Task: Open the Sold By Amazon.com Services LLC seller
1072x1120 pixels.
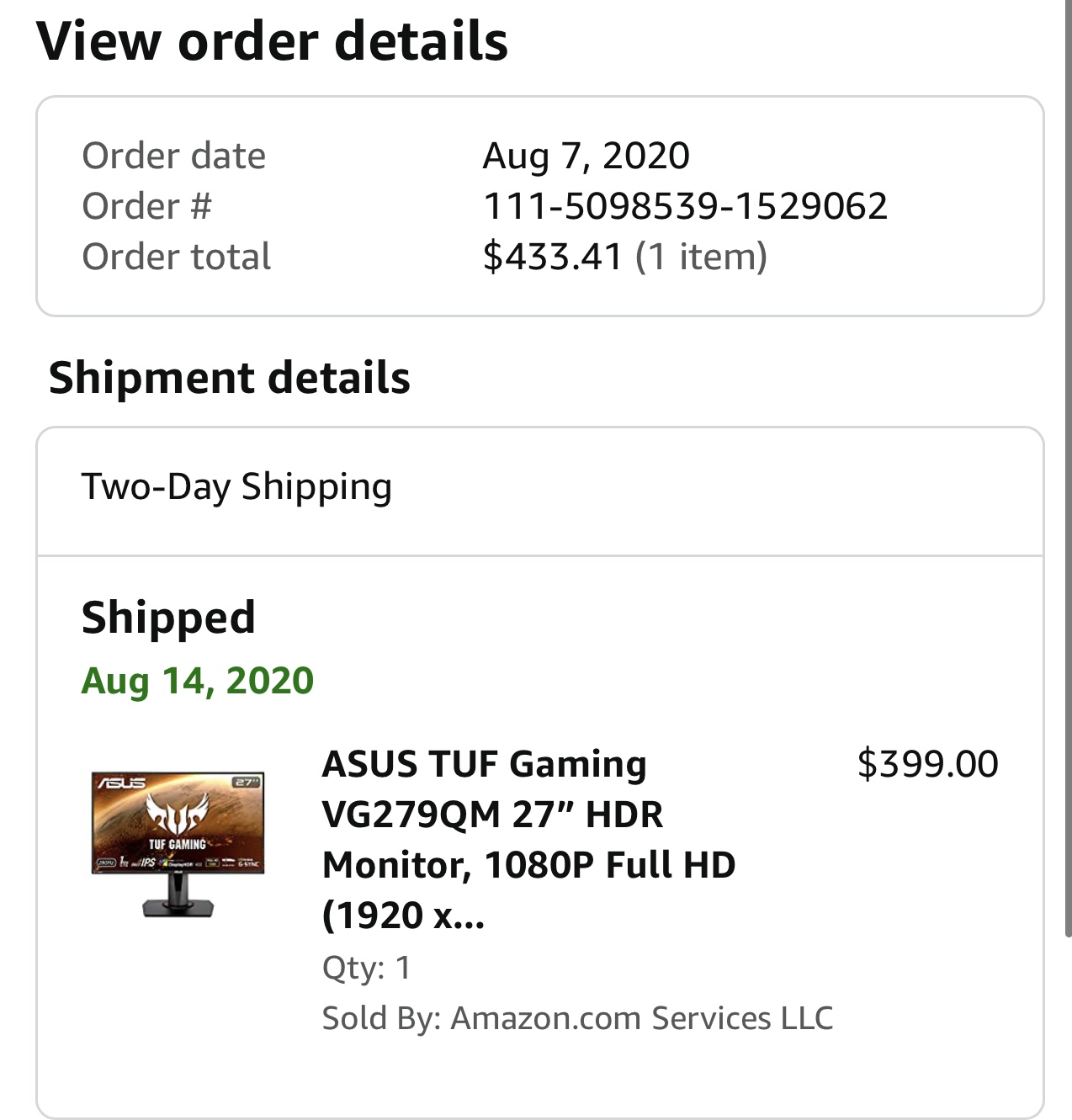Action: (x=577, y=1018)
